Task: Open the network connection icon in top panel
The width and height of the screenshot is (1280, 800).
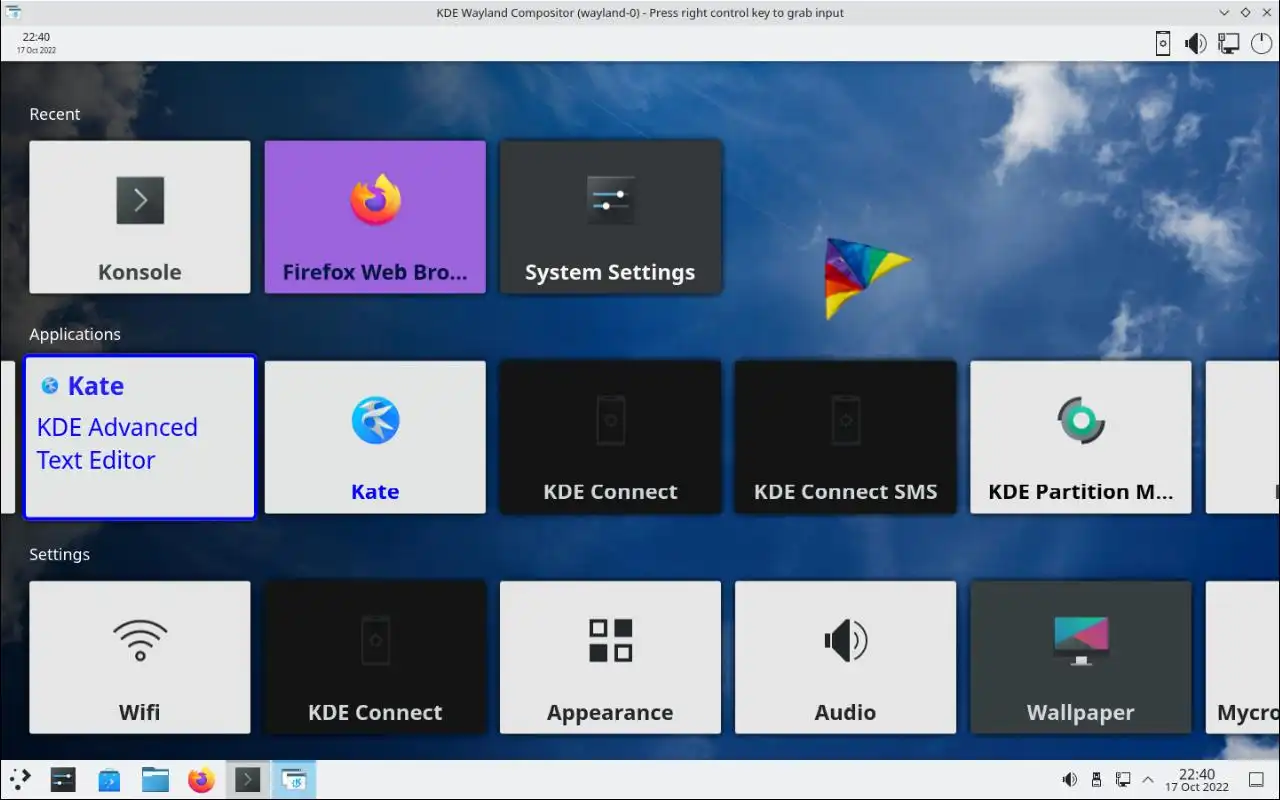Action: pos(1228,44)
